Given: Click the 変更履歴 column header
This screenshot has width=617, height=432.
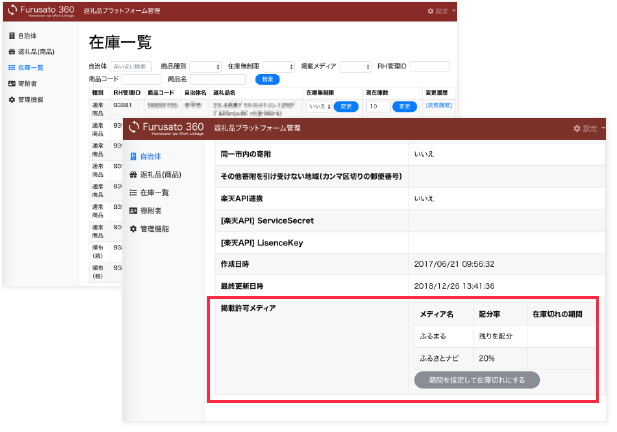Looking at the screenshot, I should coord(436,92).
